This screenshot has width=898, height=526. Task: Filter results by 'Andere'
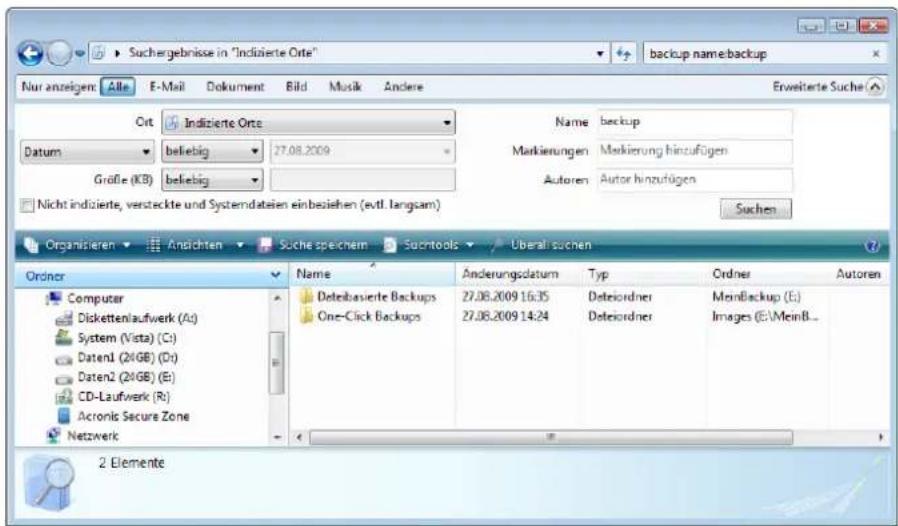403,87
